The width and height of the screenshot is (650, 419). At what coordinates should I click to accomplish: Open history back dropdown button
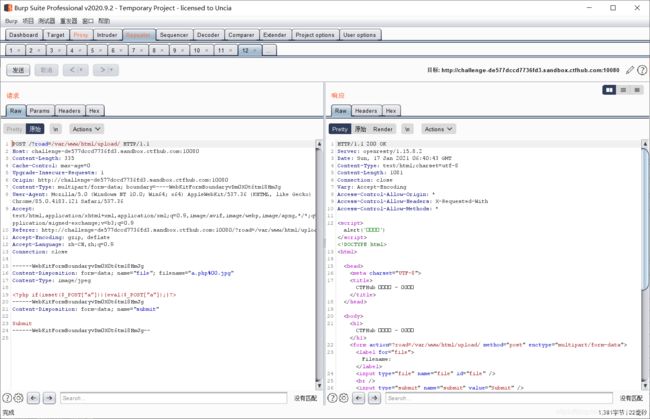(75, 70)
